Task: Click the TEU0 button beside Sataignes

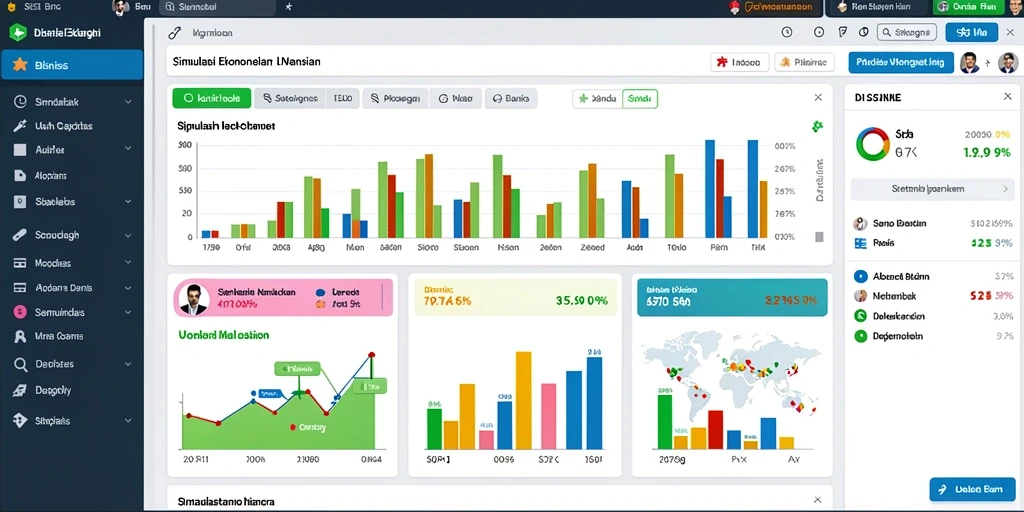Action: point(342,99)
